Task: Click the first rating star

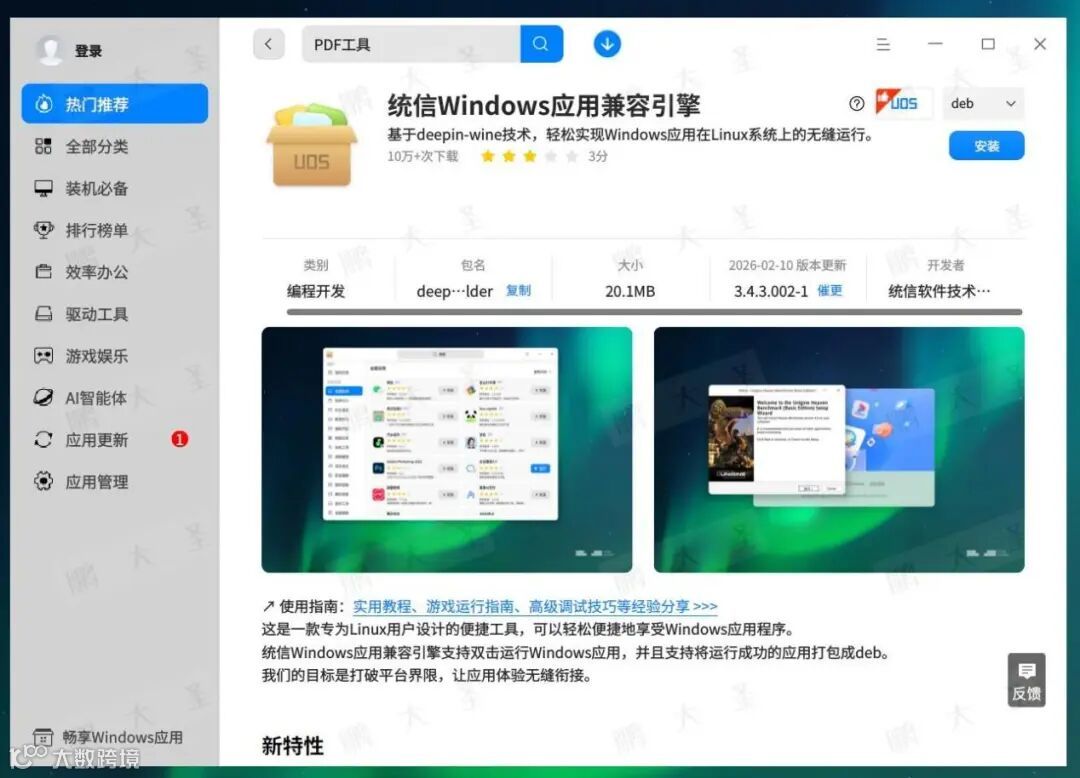Action: coord(488,156)
